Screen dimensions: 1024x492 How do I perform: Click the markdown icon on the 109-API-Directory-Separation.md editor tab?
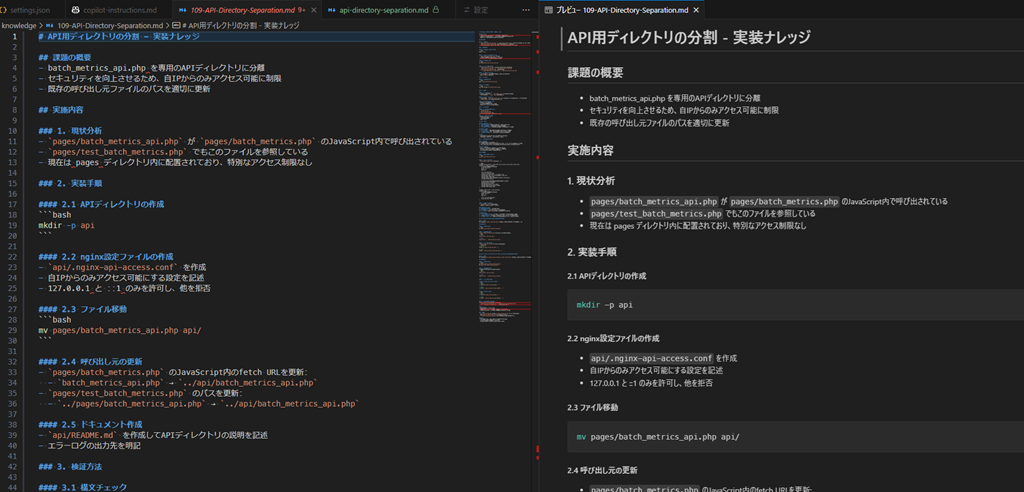coord(182,10)
